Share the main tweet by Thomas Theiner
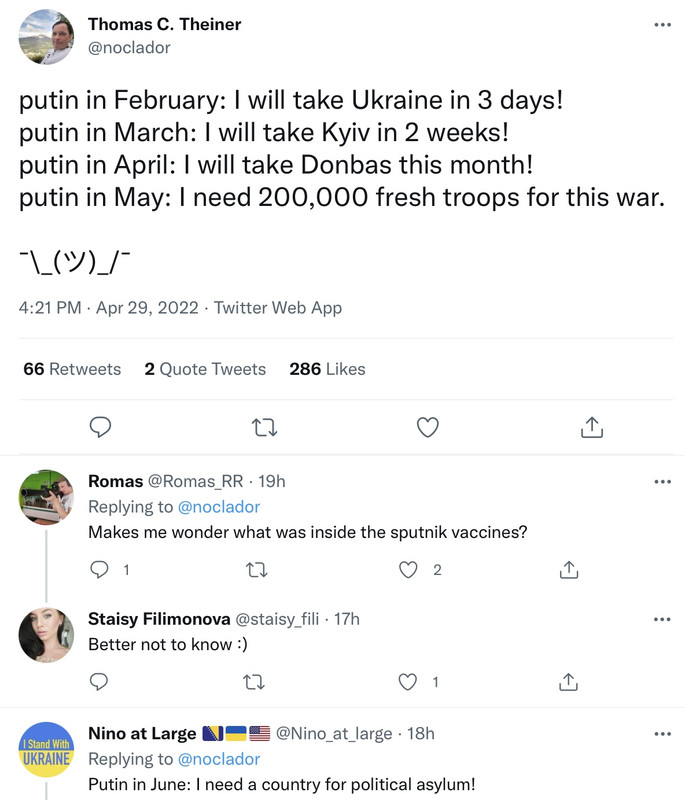 click(591, 427)
